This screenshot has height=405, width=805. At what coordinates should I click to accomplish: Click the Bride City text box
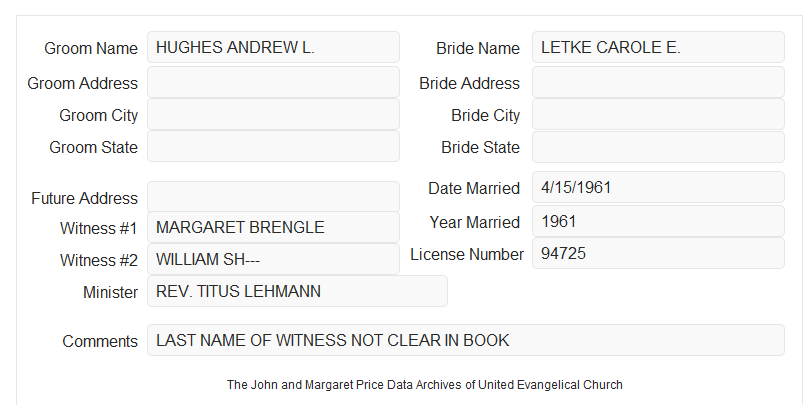(658, 114)
